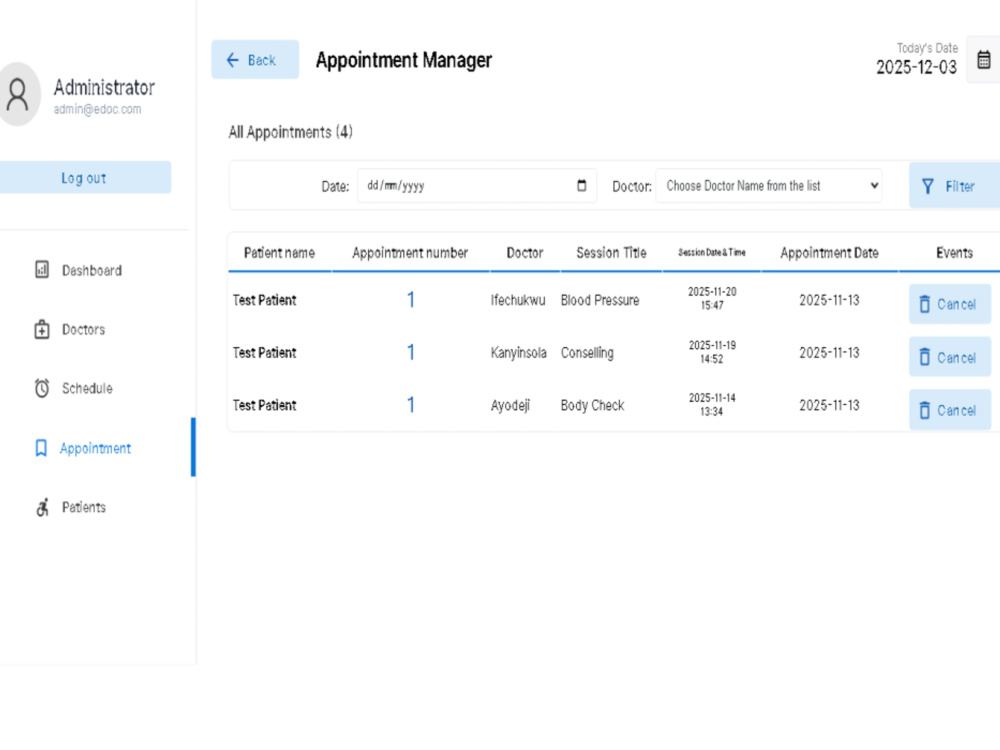The height and width of the screenshot is (750, 1000).
Task: Click the Doctors medical bag icon
Action: 41,329
